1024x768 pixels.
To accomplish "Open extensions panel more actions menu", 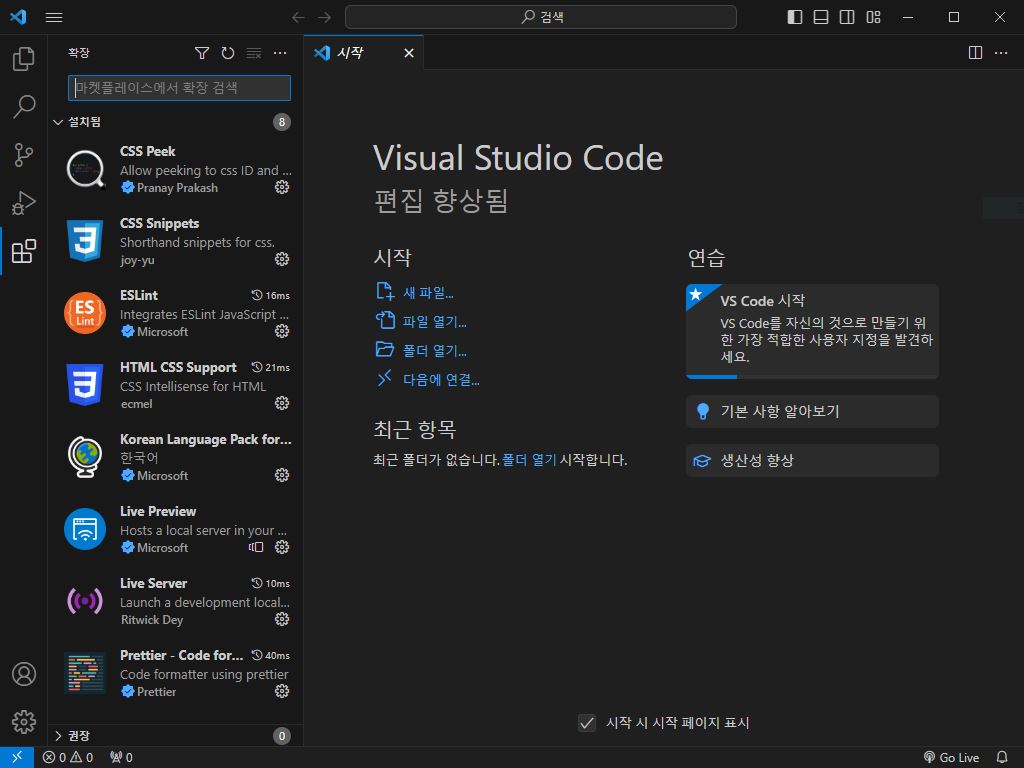I will click(x=280, y=53).
